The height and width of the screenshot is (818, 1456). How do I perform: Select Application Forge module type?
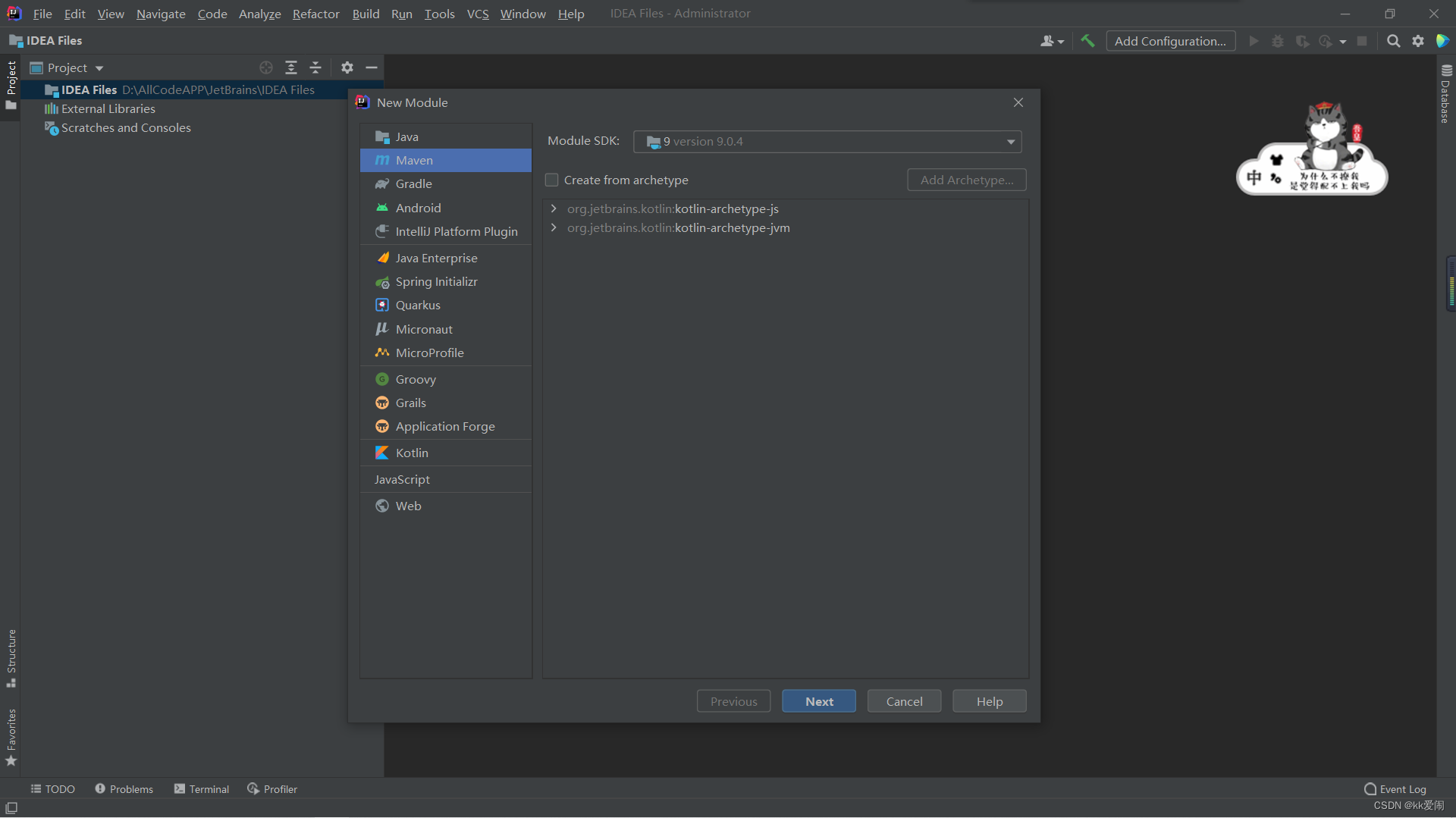tap(446, 426)
